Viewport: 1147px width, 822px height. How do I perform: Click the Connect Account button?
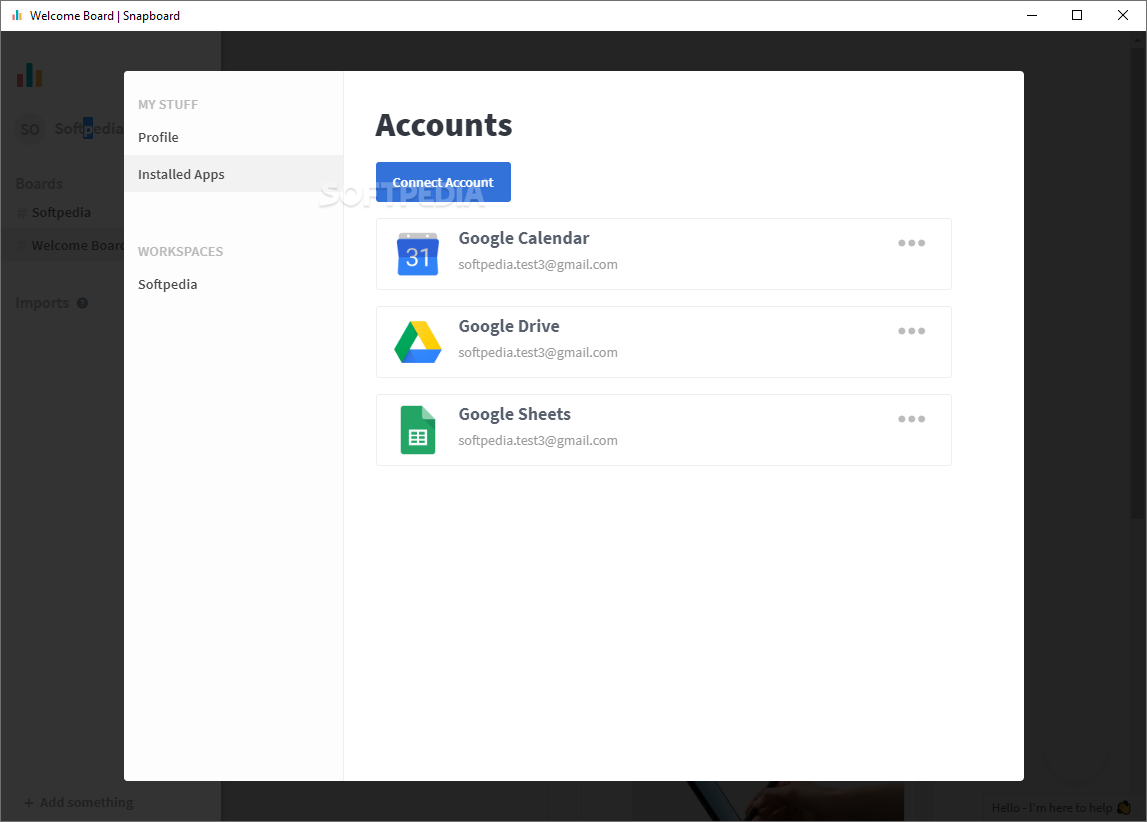443,182
